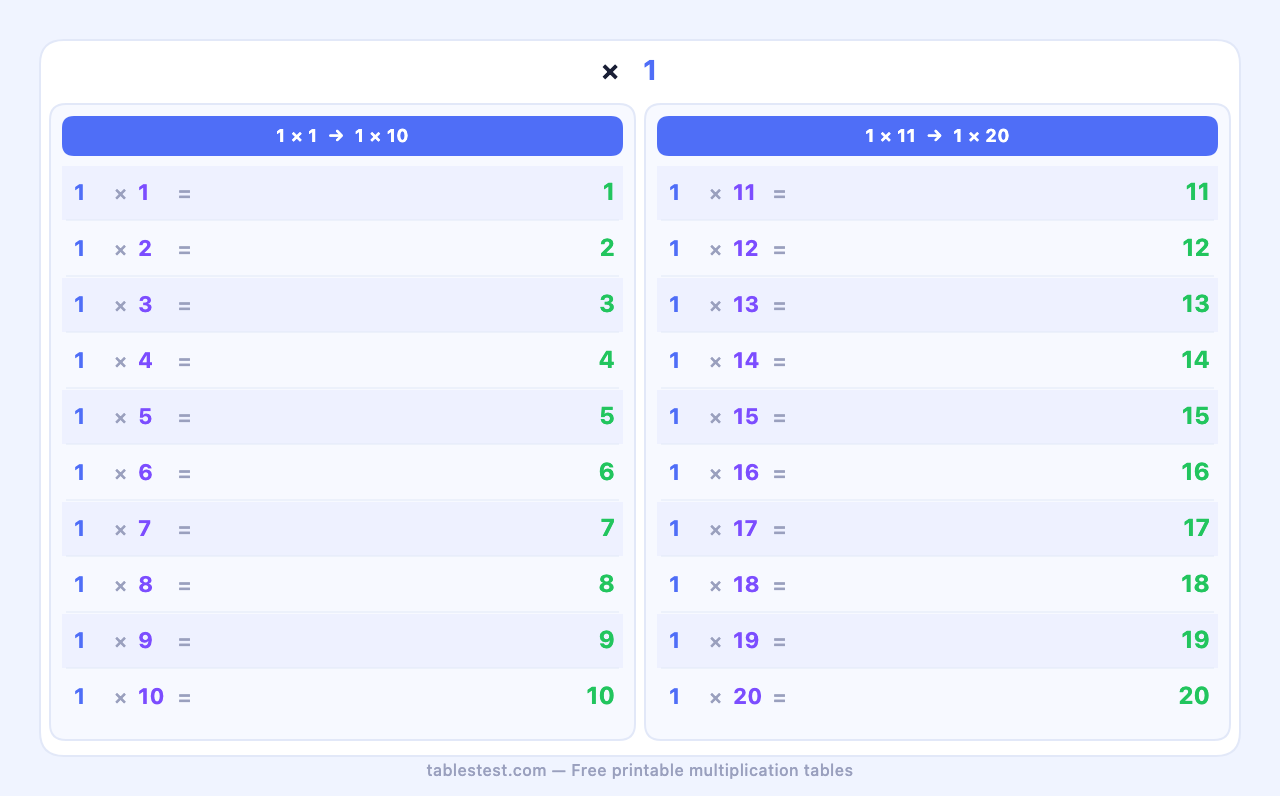
Task: Click the blue number 1 title at top
Action: pyautogui.click(x=650, y=71)
